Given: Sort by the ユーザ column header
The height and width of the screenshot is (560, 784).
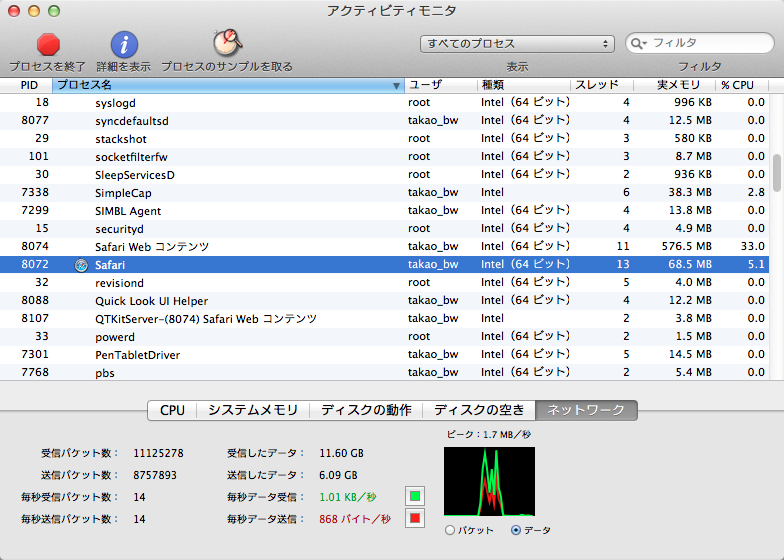Looking at the screenshot, I should coord(440,86).
